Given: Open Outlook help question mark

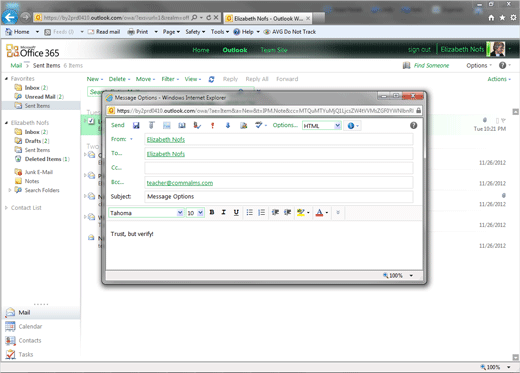Looking at the screenshot, I should (x=503, y=65).
